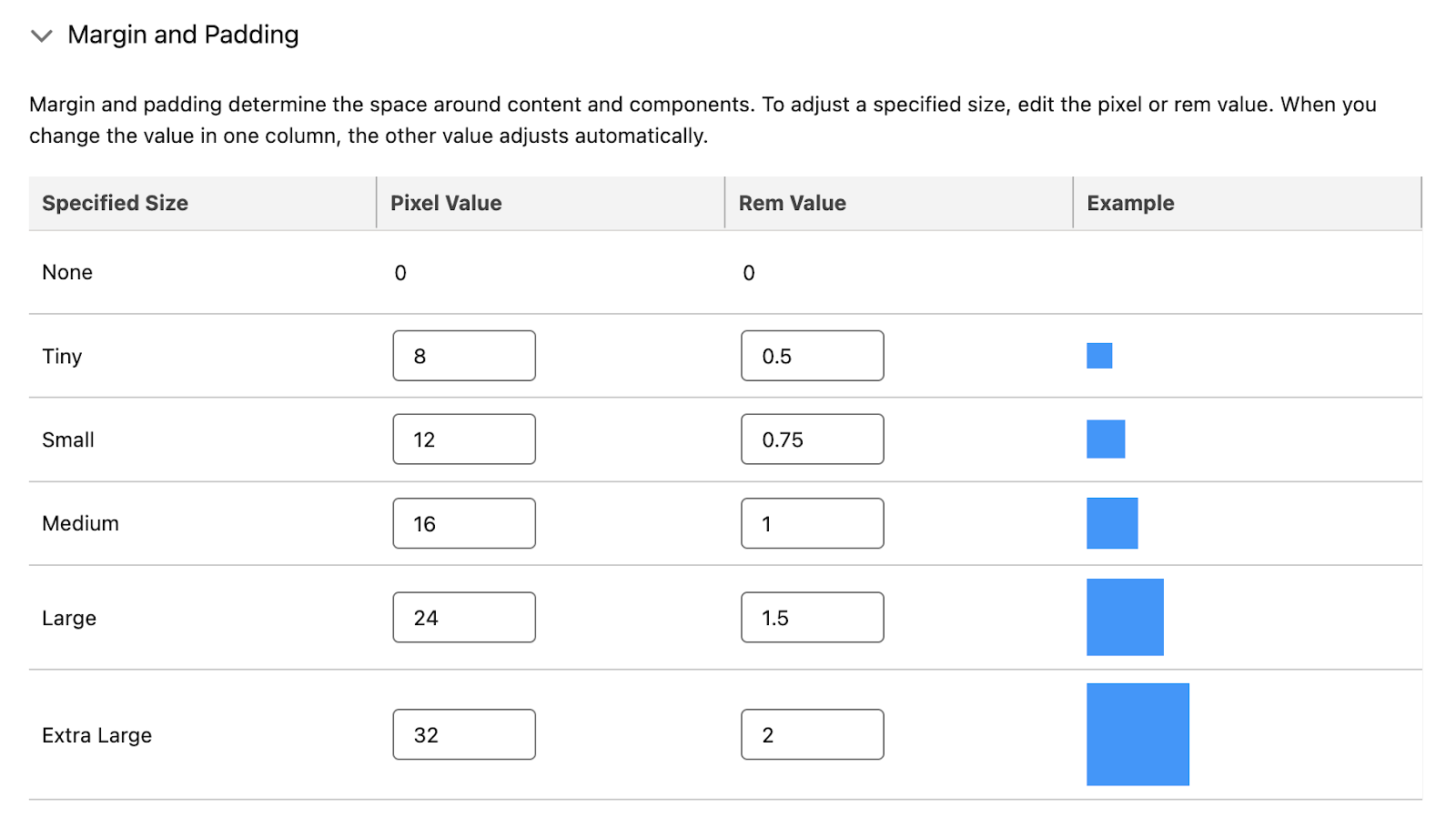Edit the Tiny pixel value field
The image size is (1456, 838).
(464, 356)
